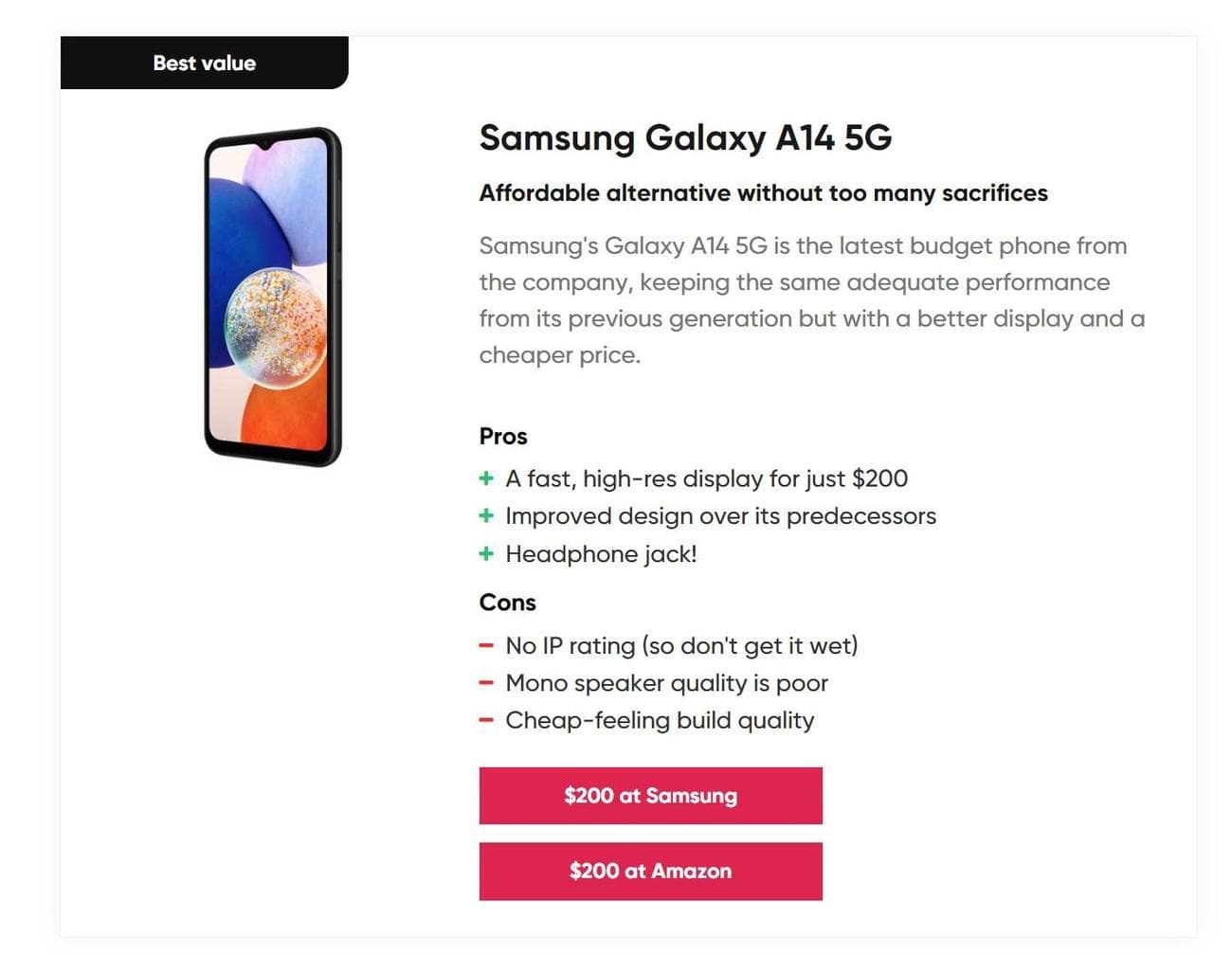Click the "Pros" heading
The width and height of the screenshot is (1232, 956).
tap(503, 437)
